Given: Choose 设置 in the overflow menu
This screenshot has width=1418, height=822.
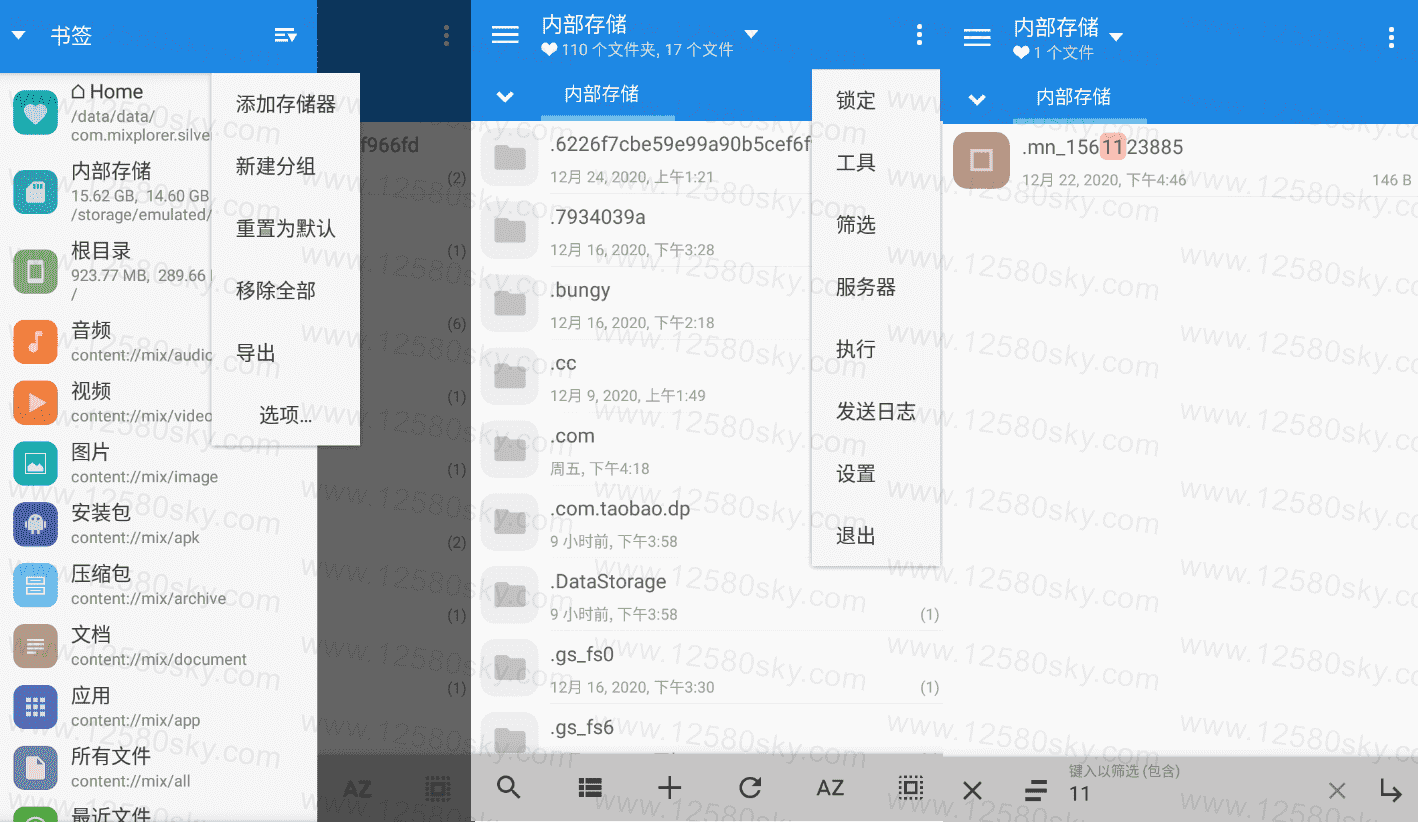Looking at the screenshot, I should (x=856, y=474).
